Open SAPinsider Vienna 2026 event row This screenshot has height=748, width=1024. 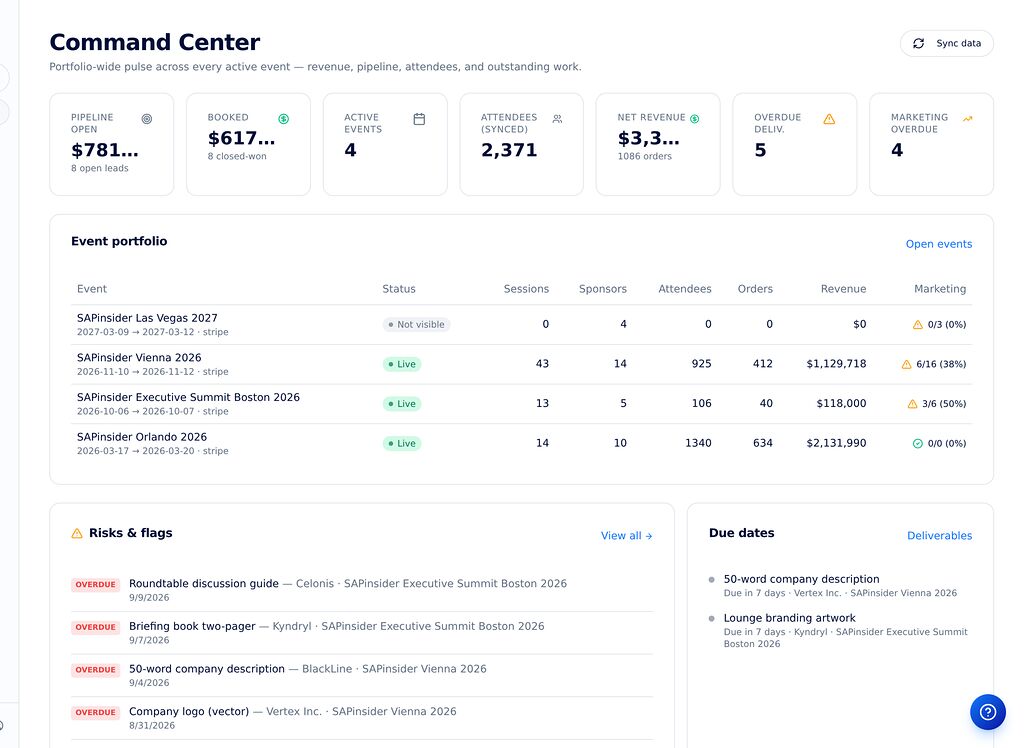pyautogui.click(x=521, y=365)
